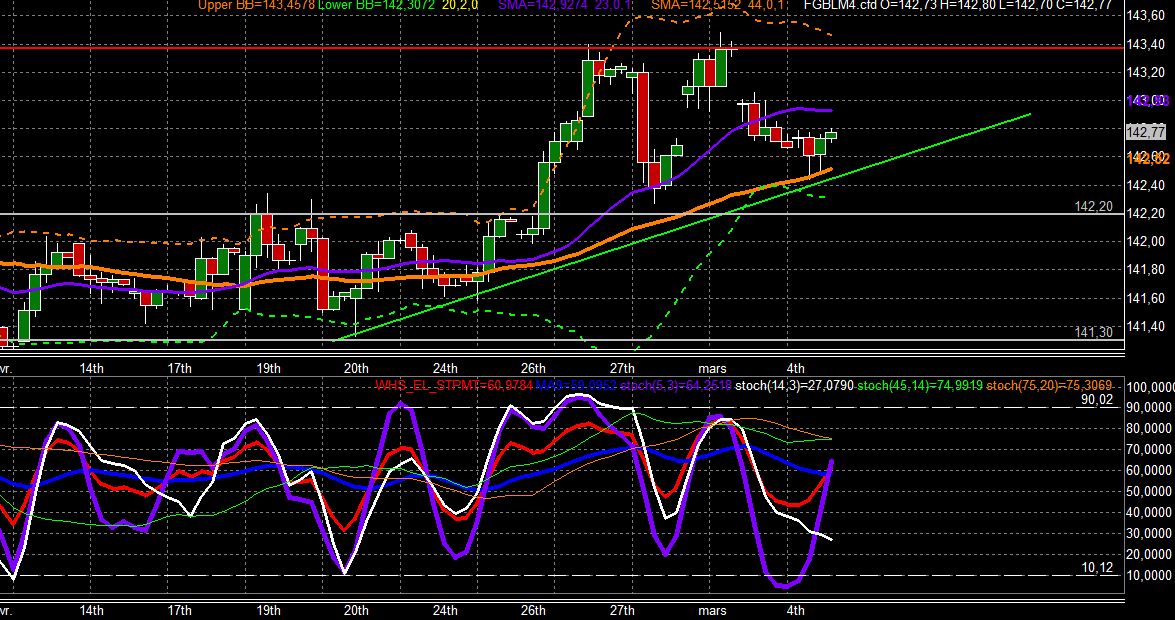The width and height of the screenshot is (1175, 620).
Task: Click the 14th date label under the price chart
Action: point(91,368)
